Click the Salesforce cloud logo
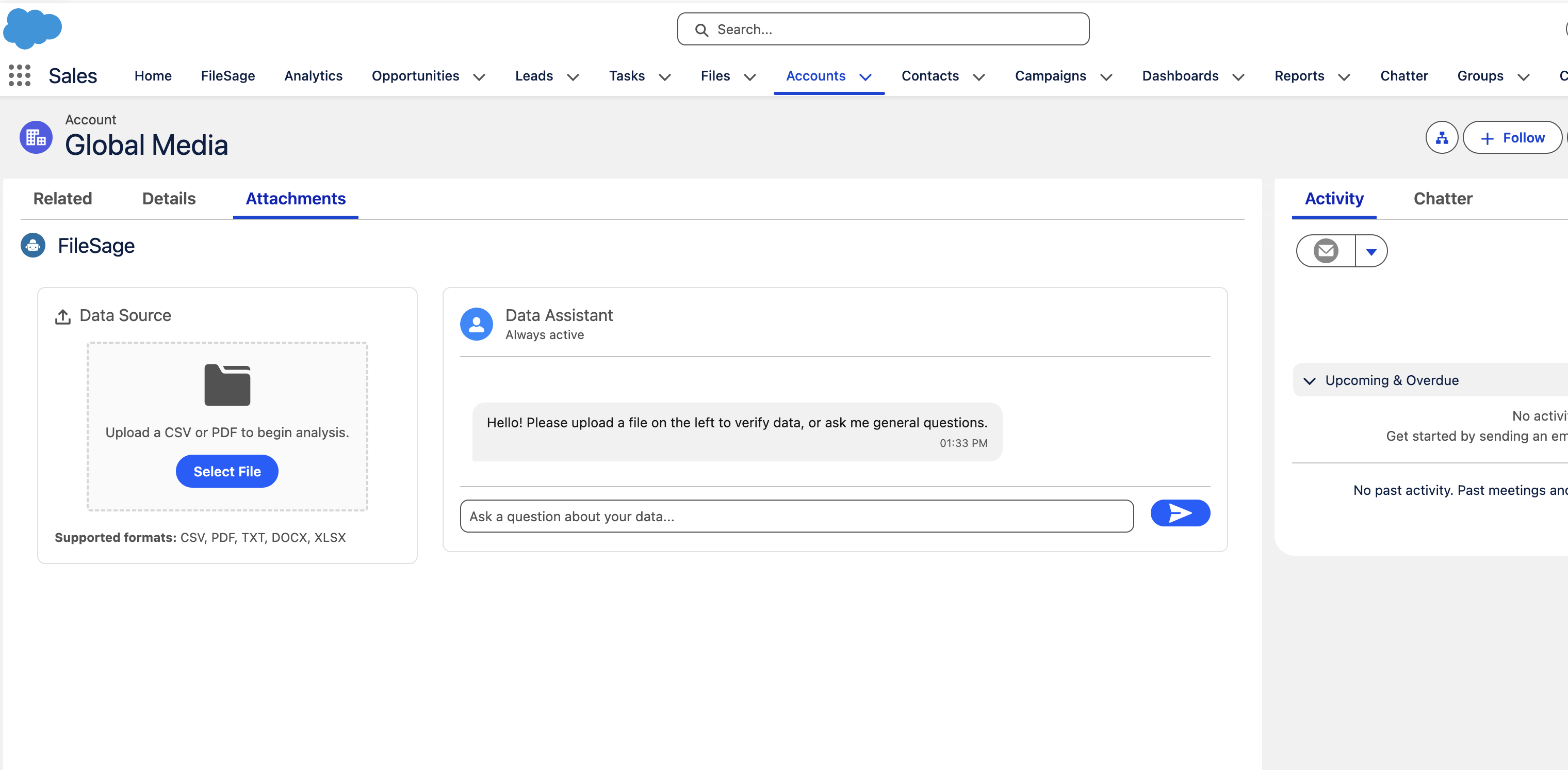 [x=33, y=28]
